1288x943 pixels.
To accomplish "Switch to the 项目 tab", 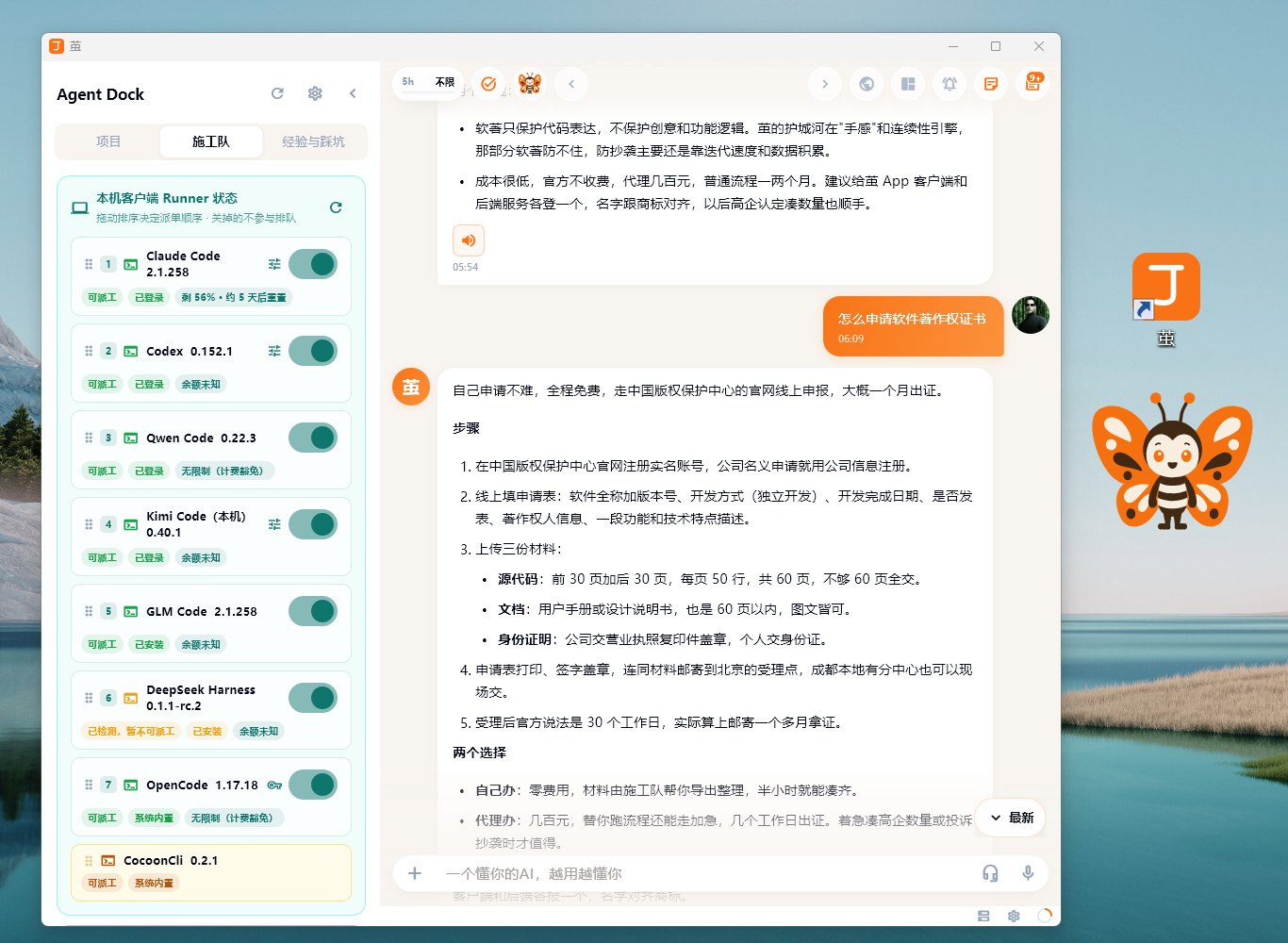I will pyautogui.click(x=108, y=141).
